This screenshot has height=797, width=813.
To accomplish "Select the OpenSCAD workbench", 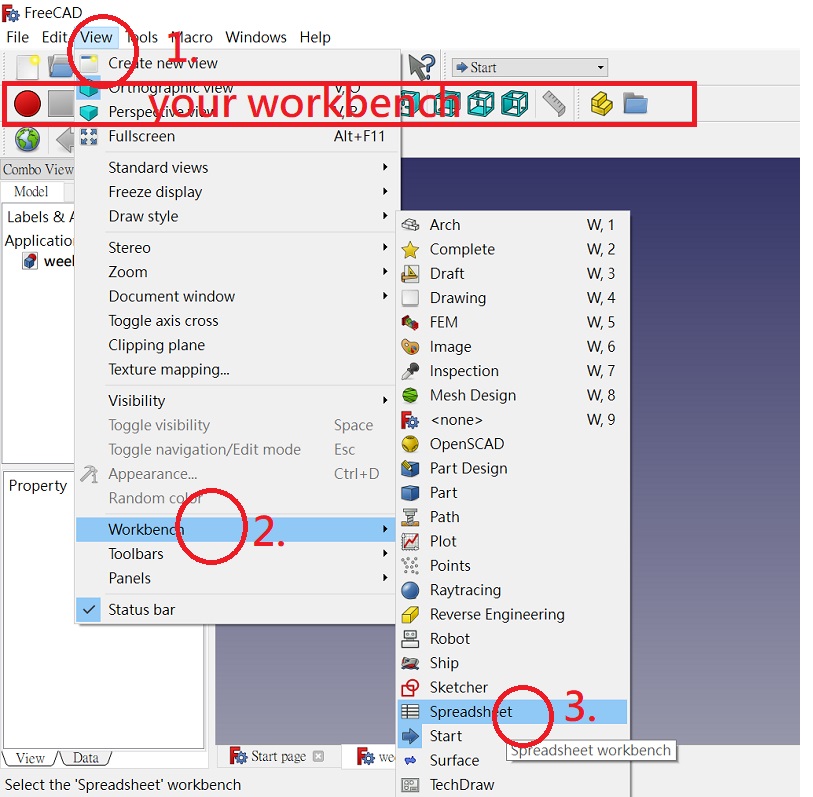I will (x=513, y=444).
